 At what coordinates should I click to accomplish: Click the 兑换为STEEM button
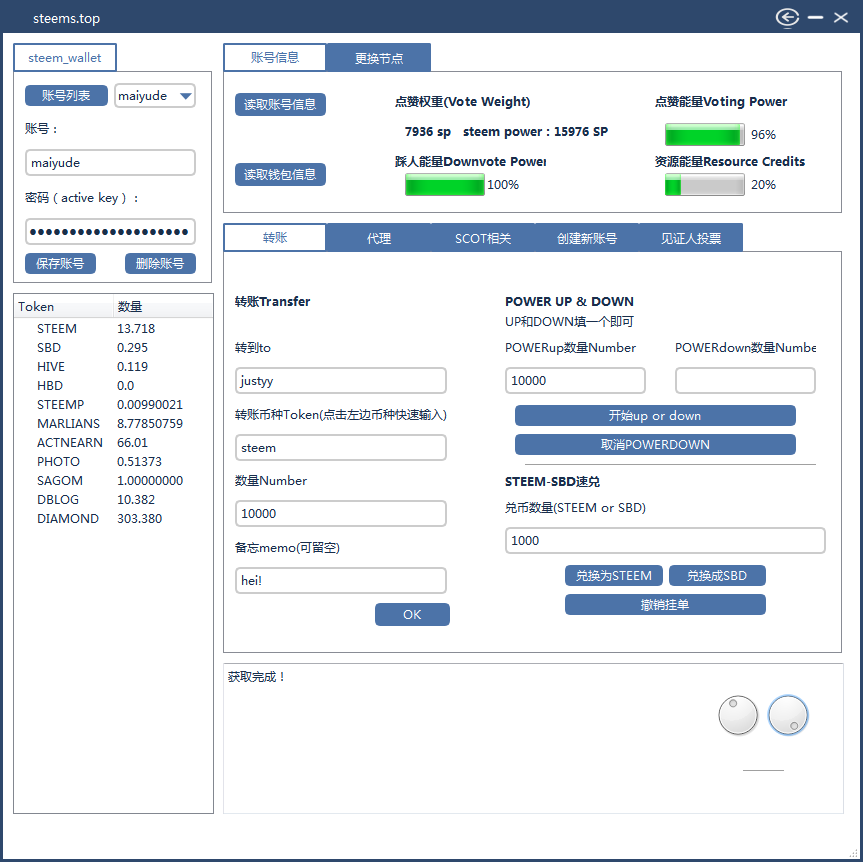tap(614, 576)
